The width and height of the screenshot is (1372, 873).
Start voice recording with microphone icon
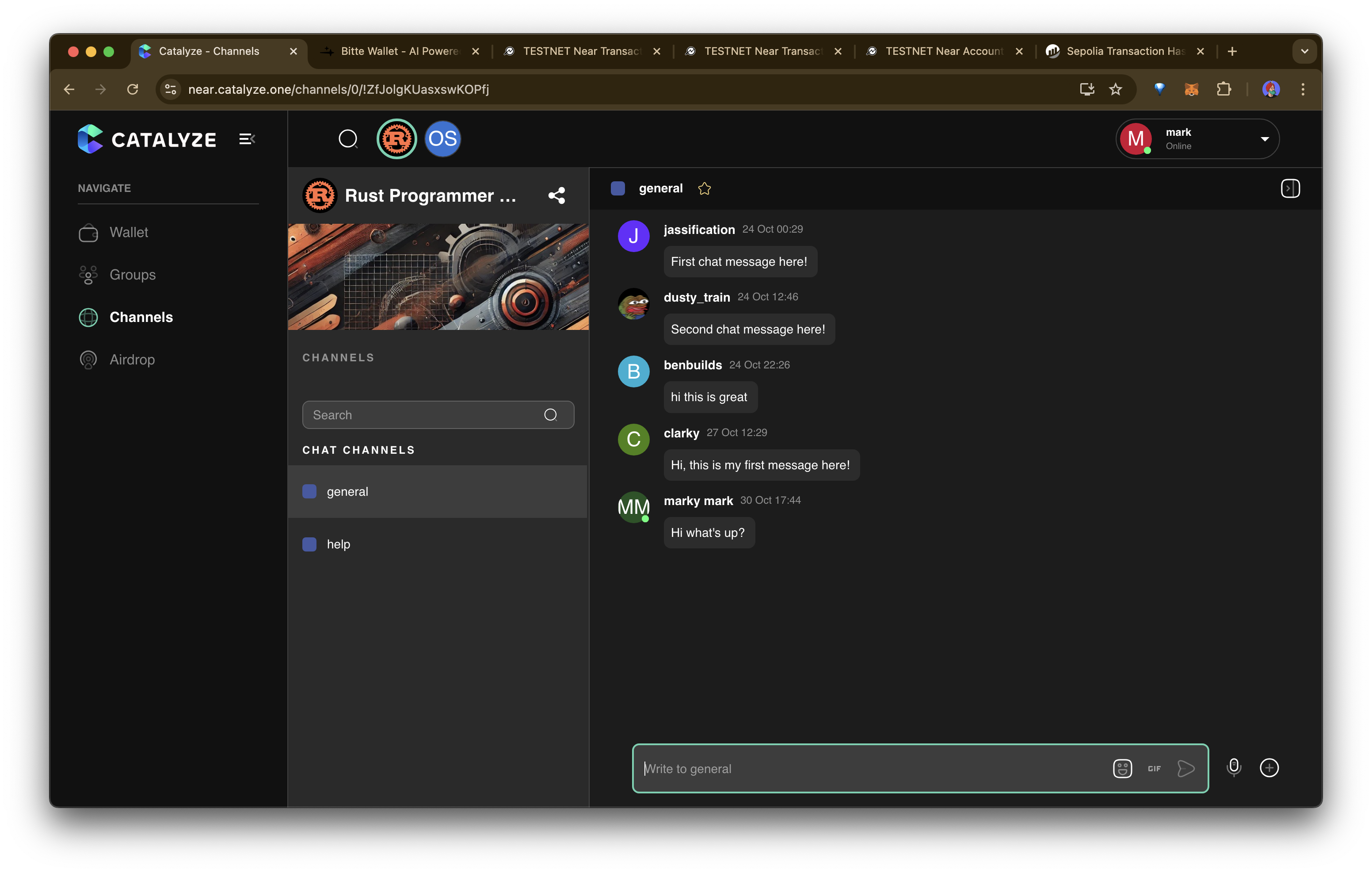(x=1234, y=767)
